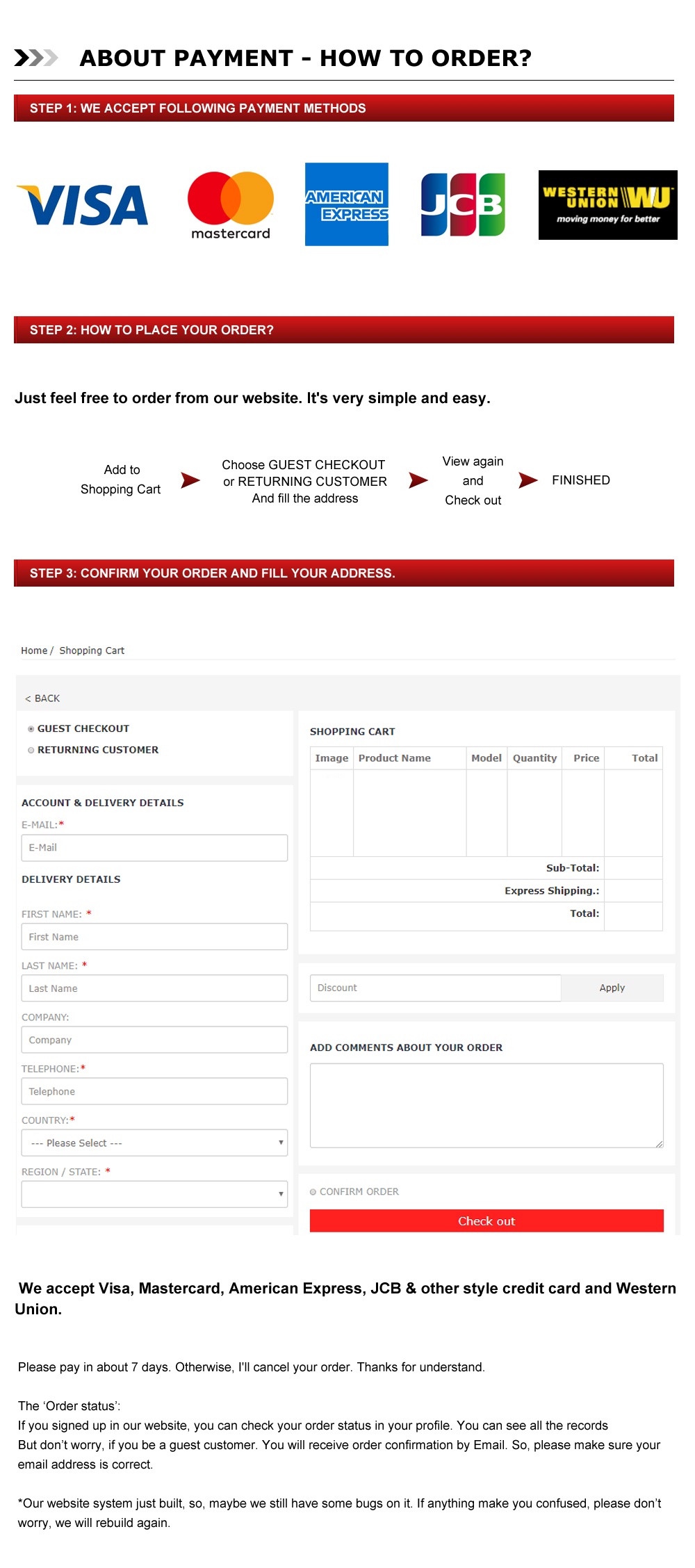Viewport: 695px width, 1568px height.
Task: Click the VISA payment logo
Action: (x=82, y=205)
